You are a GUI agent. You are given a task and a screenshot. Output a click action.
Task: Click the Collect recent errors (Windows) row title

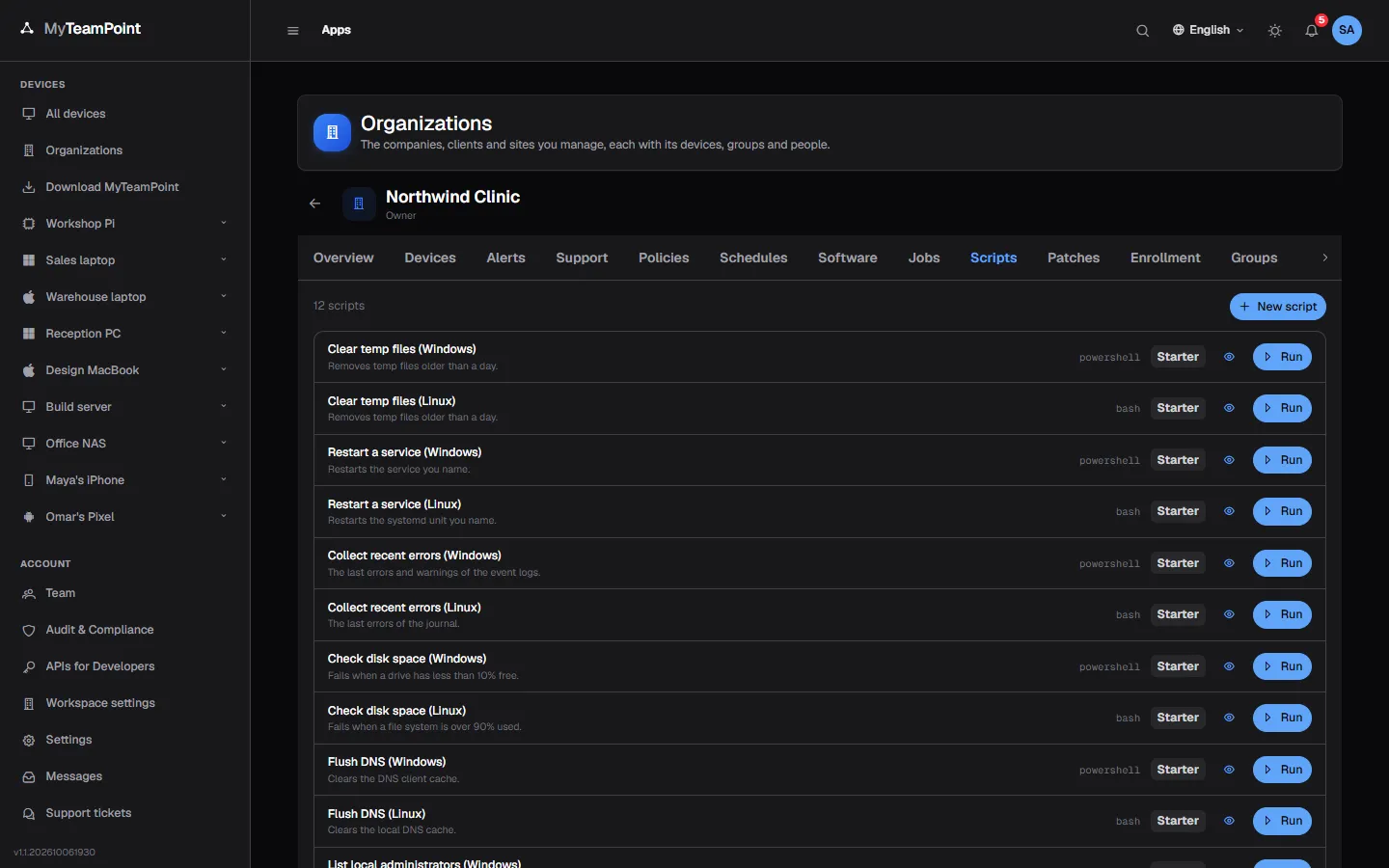click(x=415, y=556)
